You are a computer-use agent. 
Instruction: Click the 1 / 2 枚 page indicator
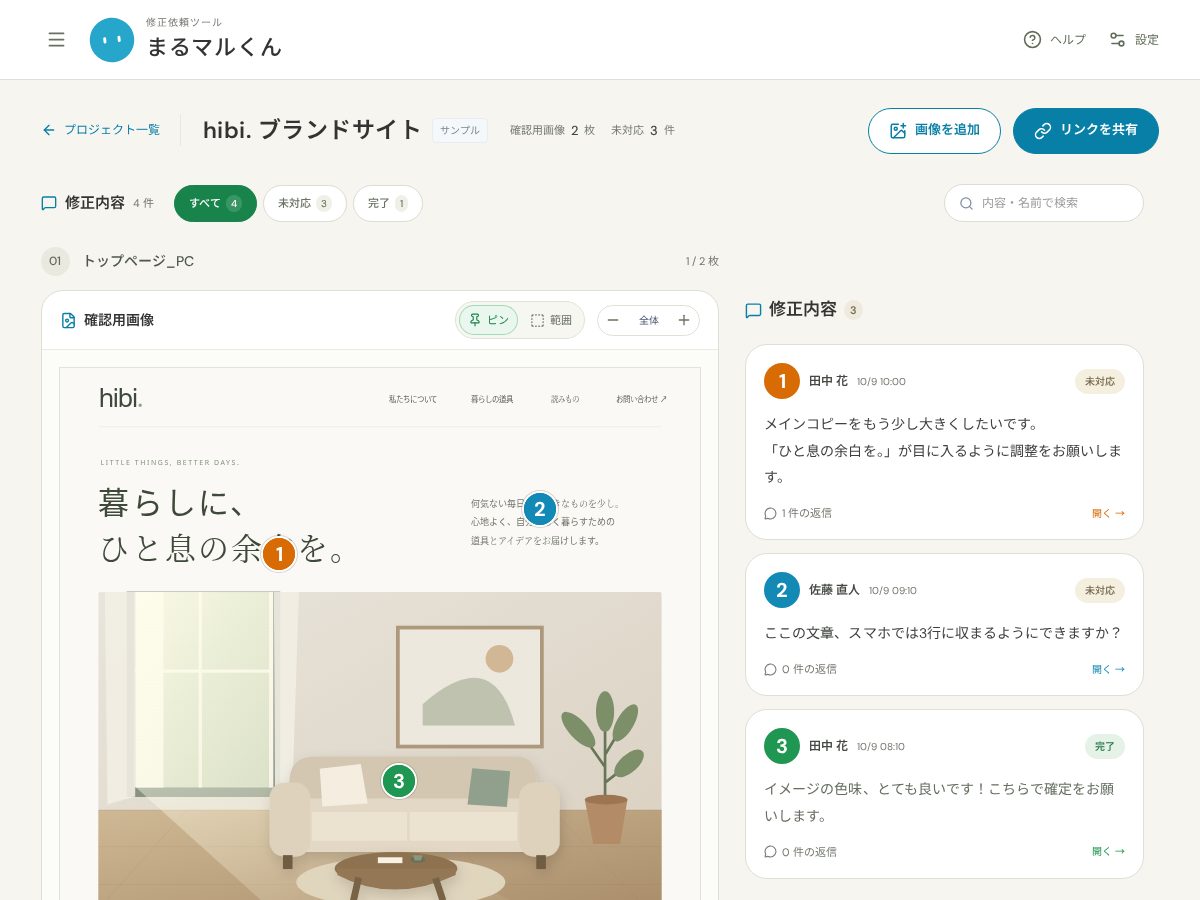tap(702, 261)
